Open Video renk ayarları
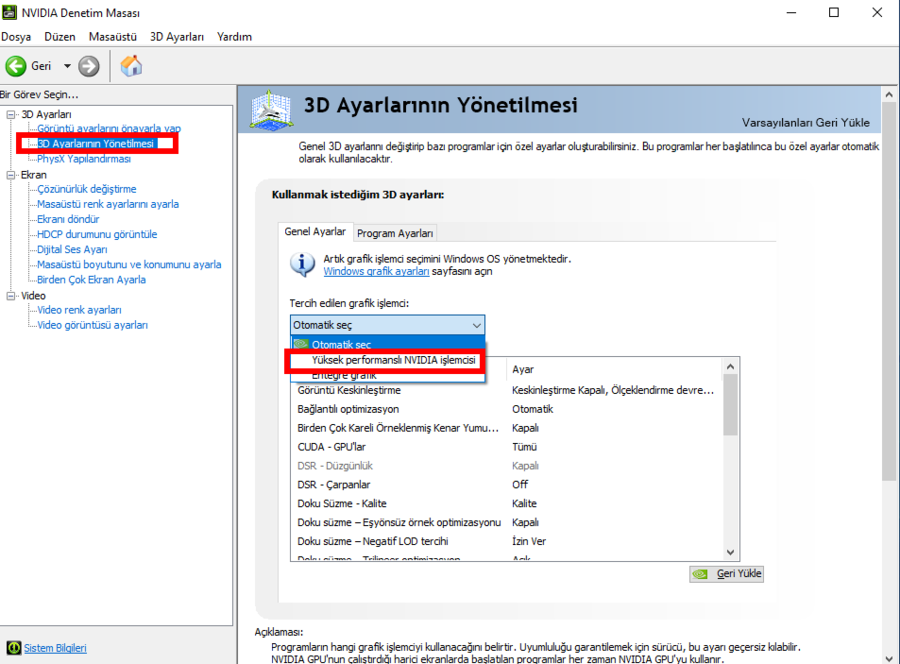Screen dimensions: 900x664 tap(79, 310)
